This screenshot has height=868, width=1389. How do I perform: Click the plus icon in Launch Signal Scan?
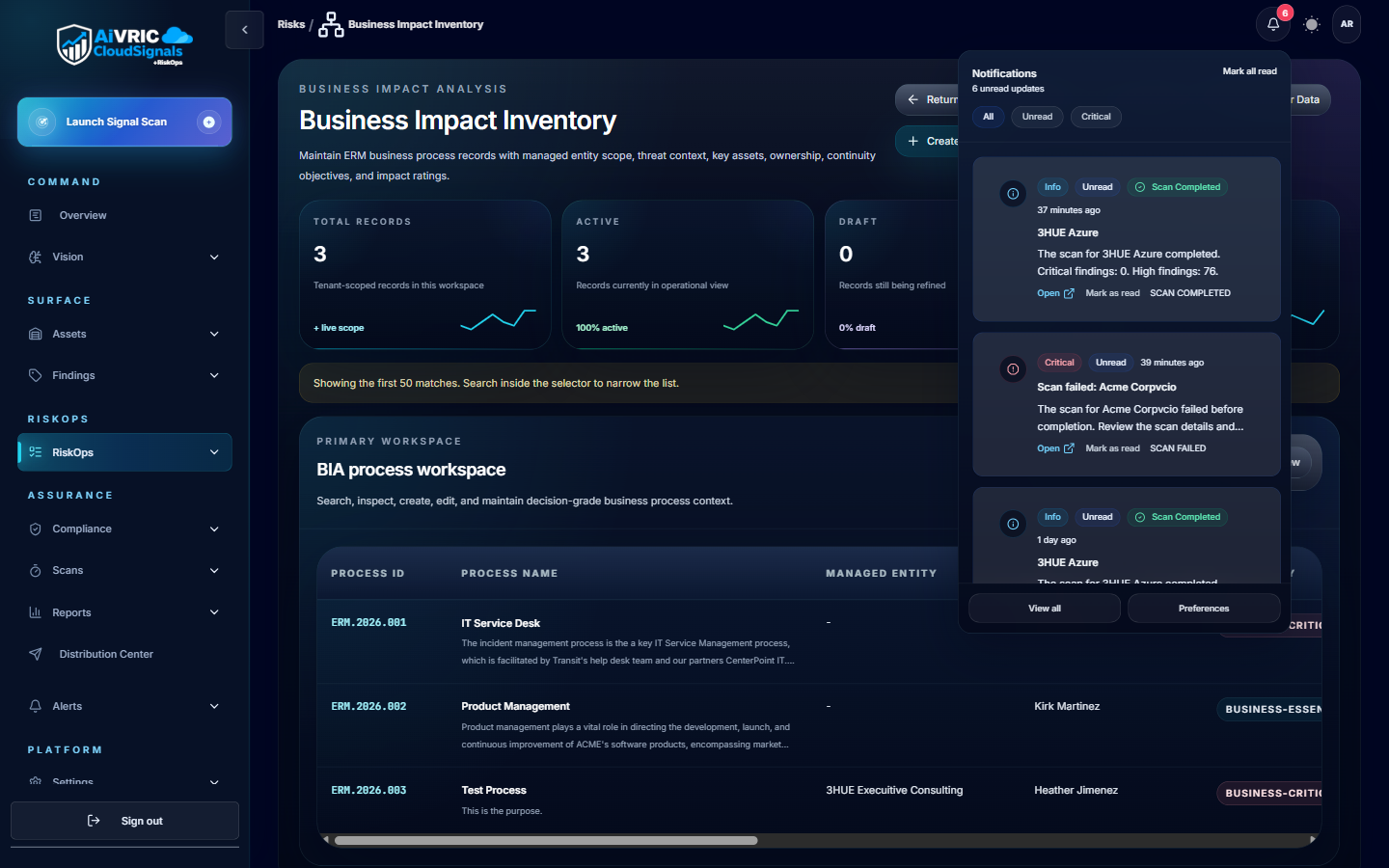[x=208, y=122]
